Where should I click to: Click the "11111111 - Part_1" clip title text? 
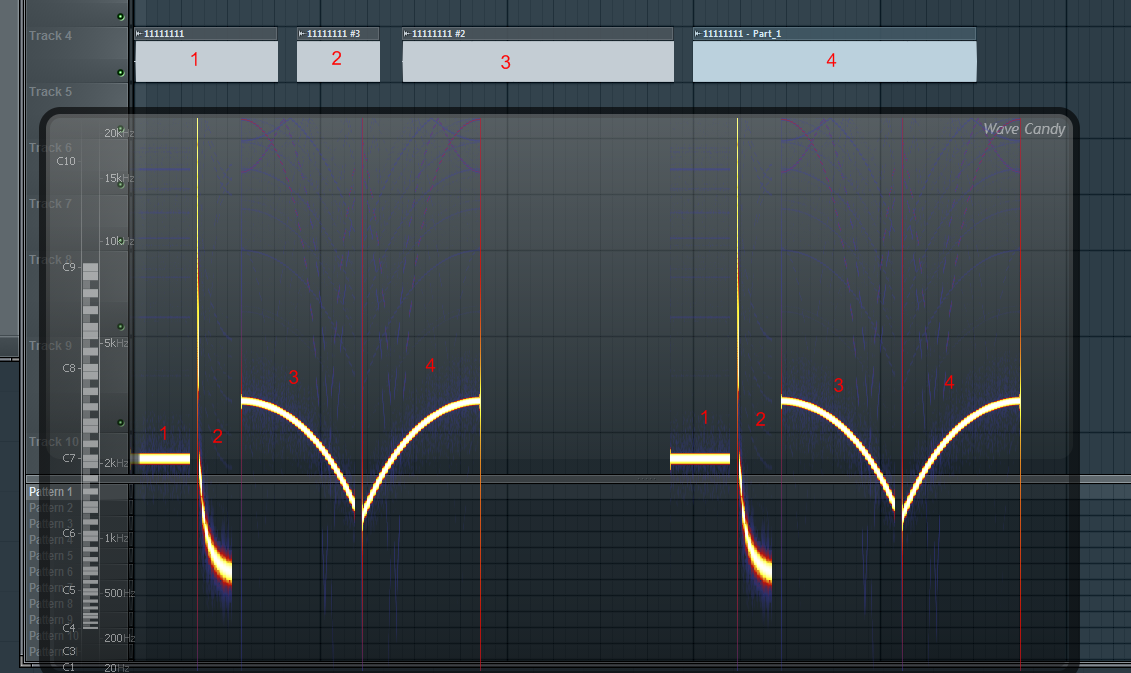pyautogui.click(x=742, y=34)
